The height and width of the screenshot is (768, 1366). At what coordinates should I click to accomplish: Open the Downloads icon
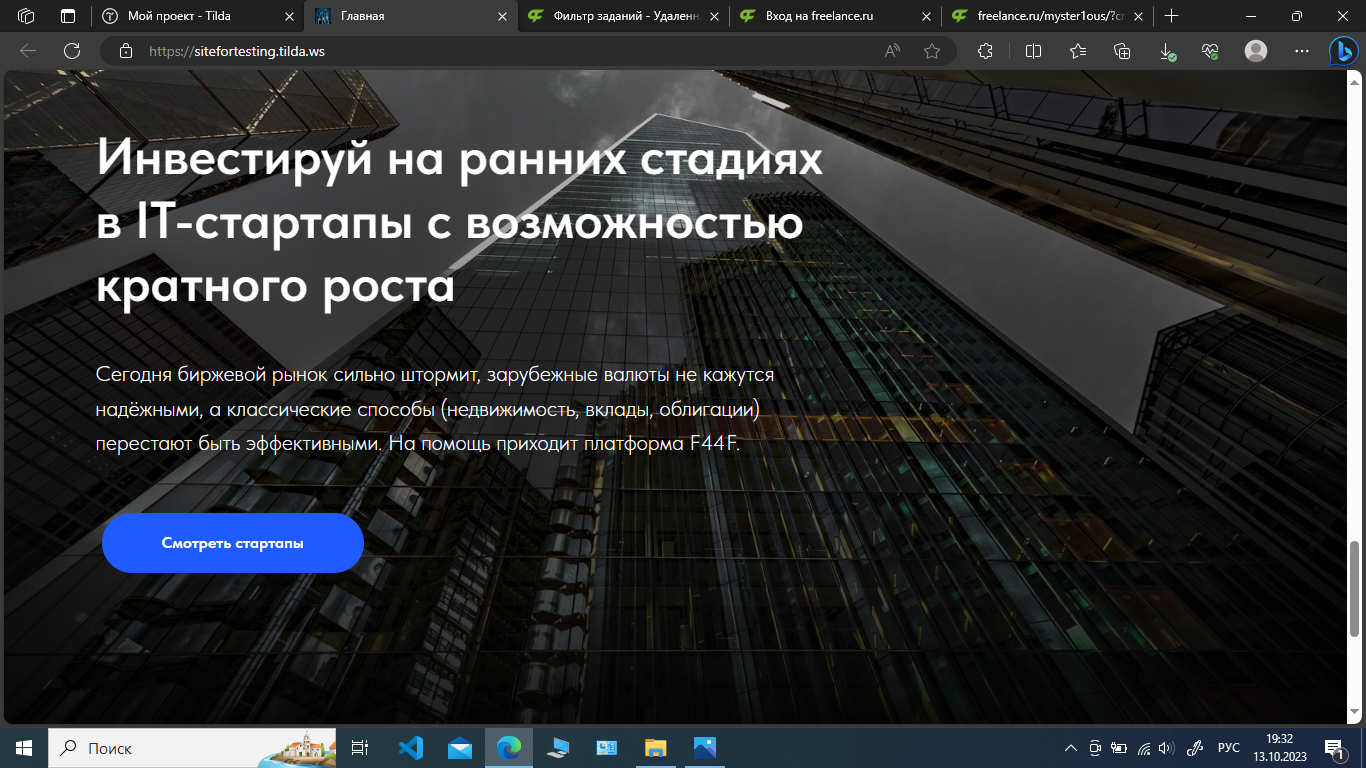tap(1167, 51)
